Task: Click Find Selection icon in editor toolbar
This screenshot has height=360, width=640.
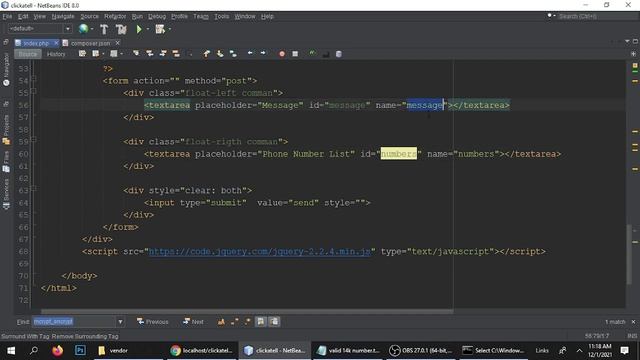Action: 136,53
